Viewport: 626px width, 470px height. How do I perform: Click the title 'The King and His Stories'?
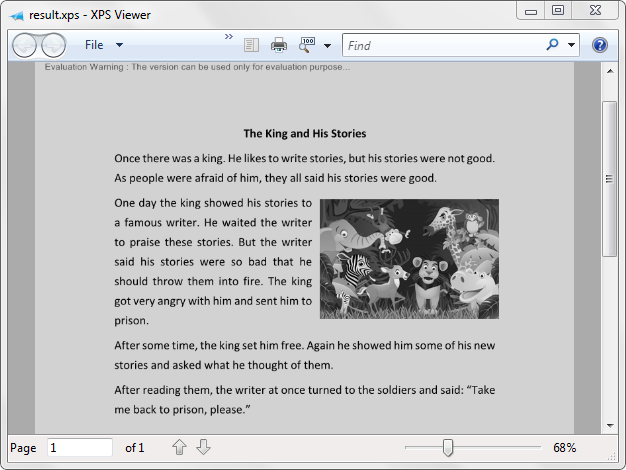(x=305, y=133)
